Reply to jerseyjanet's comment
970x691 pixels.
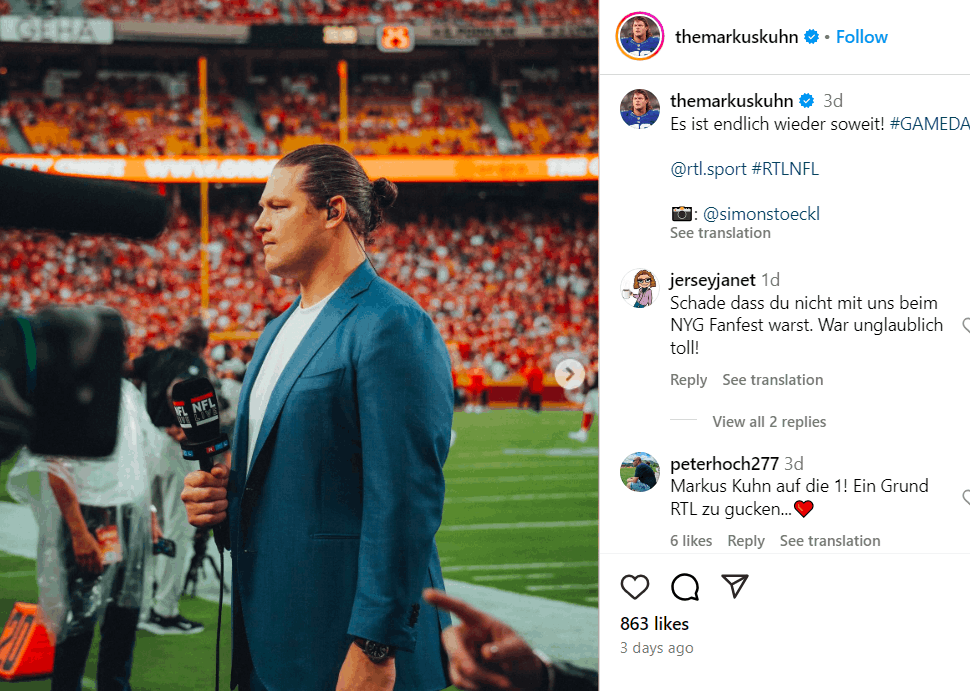pyautogui.click(x=688, y=380)
